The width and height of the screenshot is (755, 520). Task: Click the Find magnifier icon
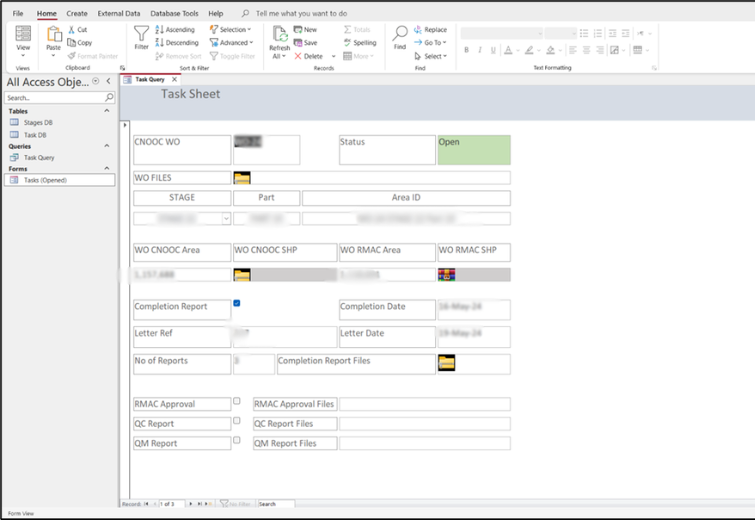pos(400,35)
